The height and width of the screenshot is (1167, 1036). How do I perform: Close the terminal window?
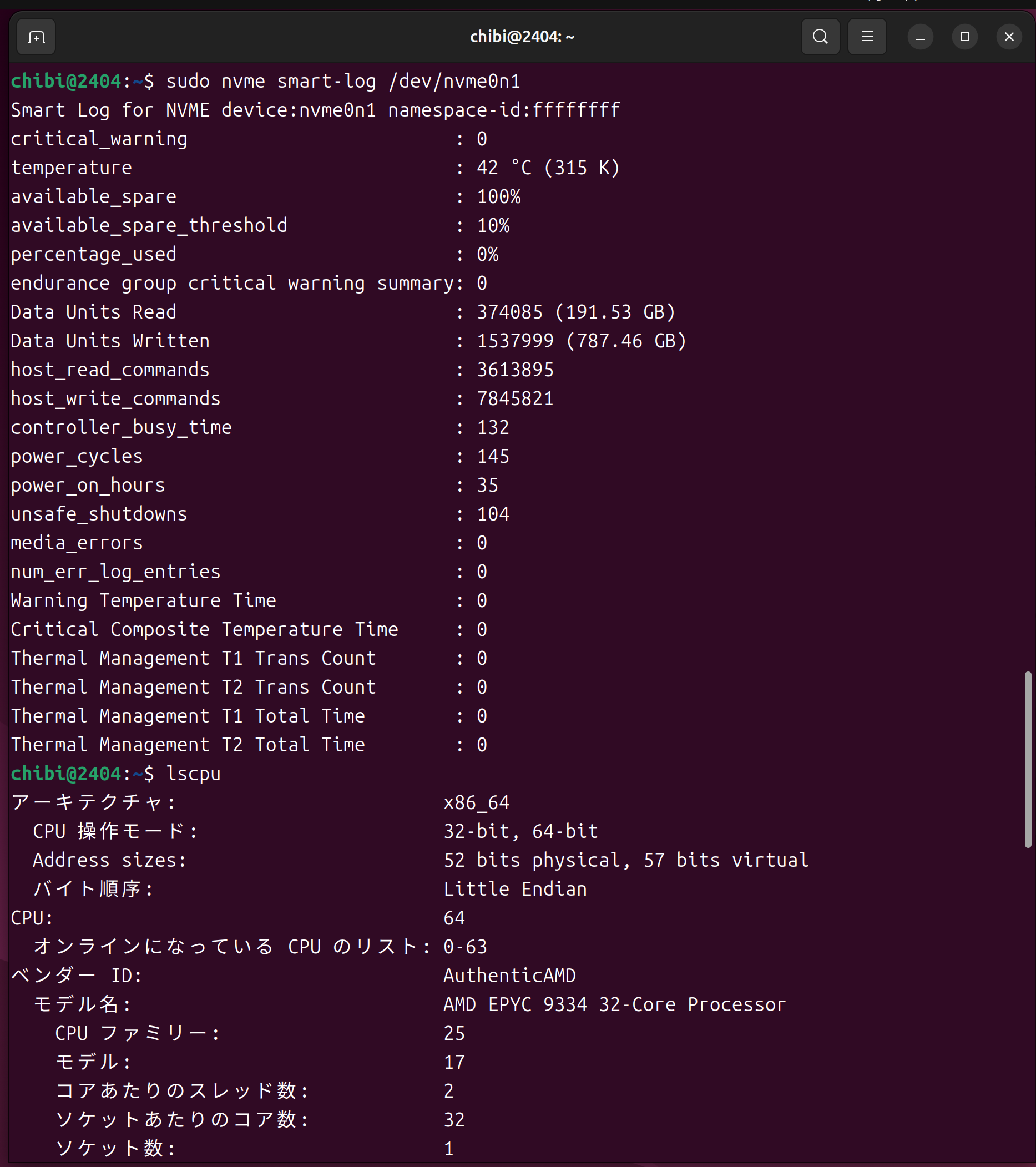pos(1009,37)
